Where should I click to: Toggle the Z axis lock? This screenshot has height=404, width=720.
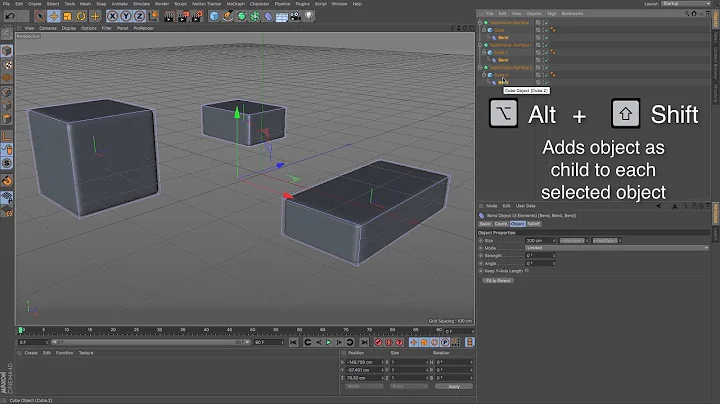[140, 17]
